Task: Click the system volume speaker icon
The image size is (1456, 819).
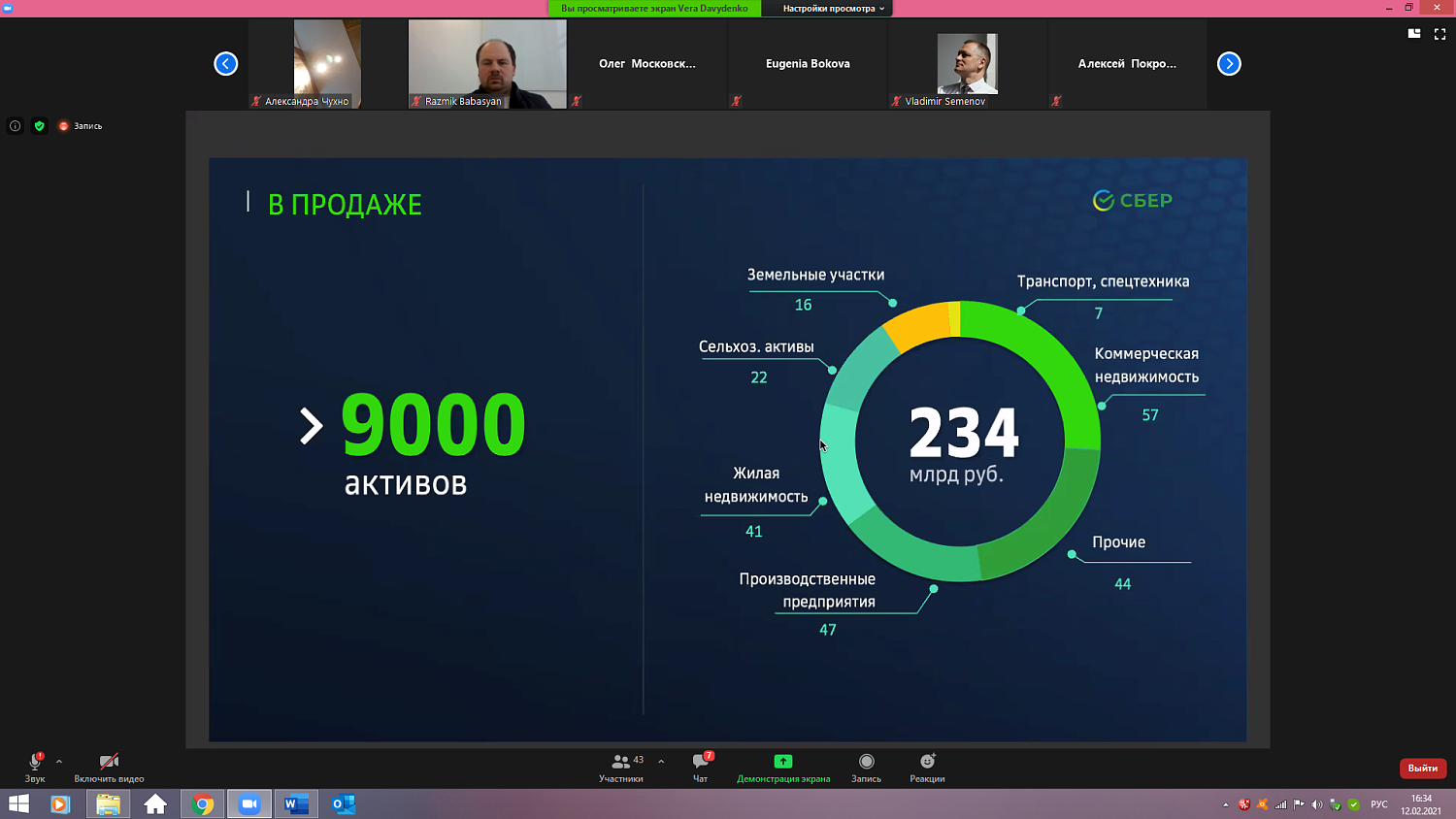Action: point(1317,804)
